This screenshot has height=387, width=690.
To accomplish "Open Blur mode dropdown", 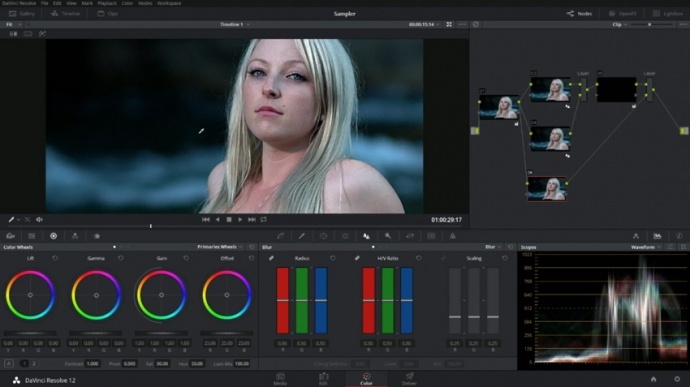I will 493,247.
